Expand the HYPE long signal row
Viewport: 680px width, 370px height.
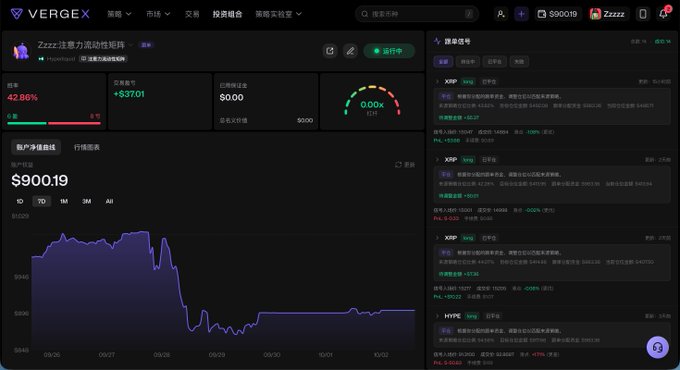click(x=437, y=316)
